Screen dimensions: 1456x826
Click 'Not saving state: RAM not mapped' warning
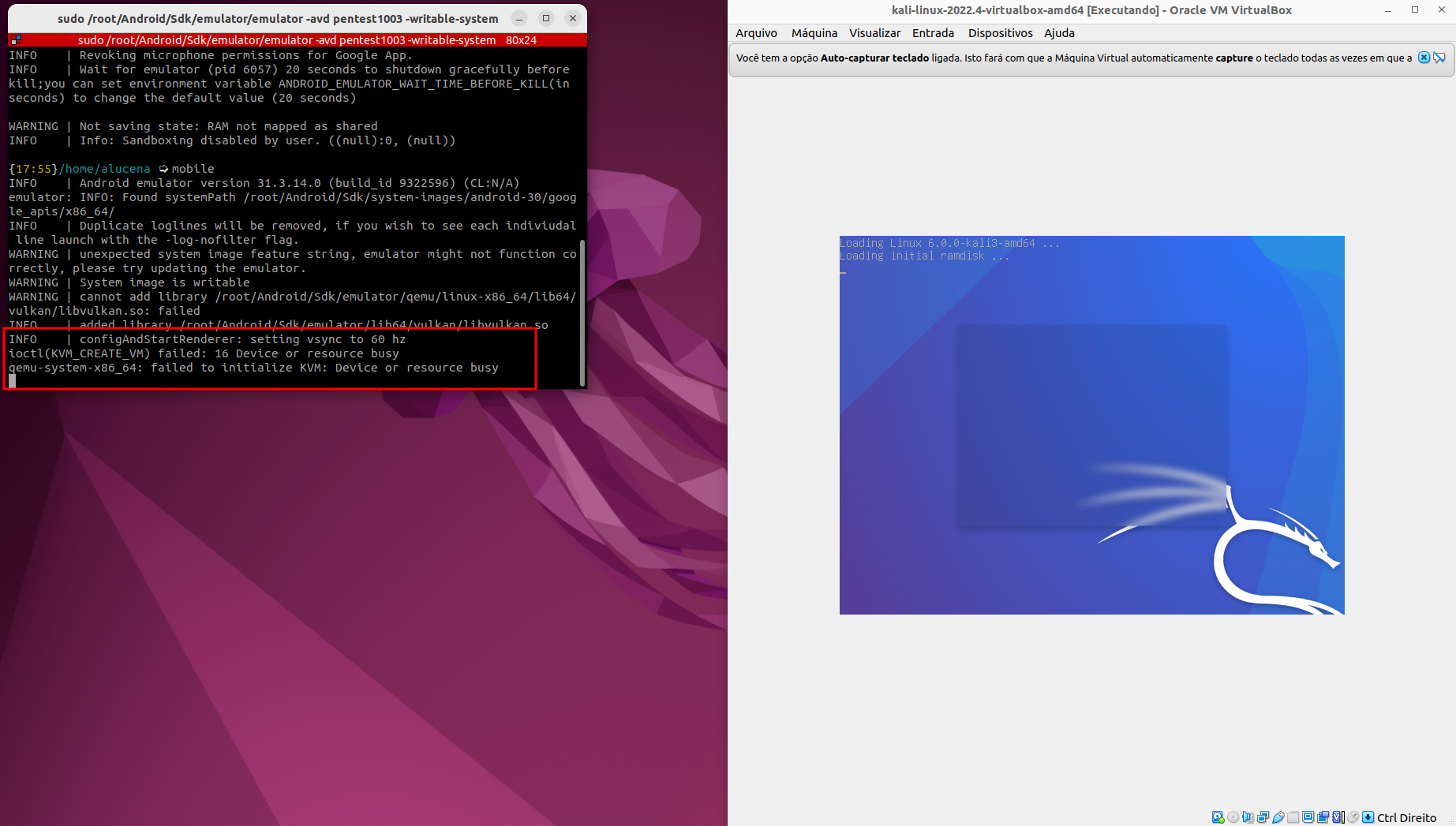click(193, 126)
